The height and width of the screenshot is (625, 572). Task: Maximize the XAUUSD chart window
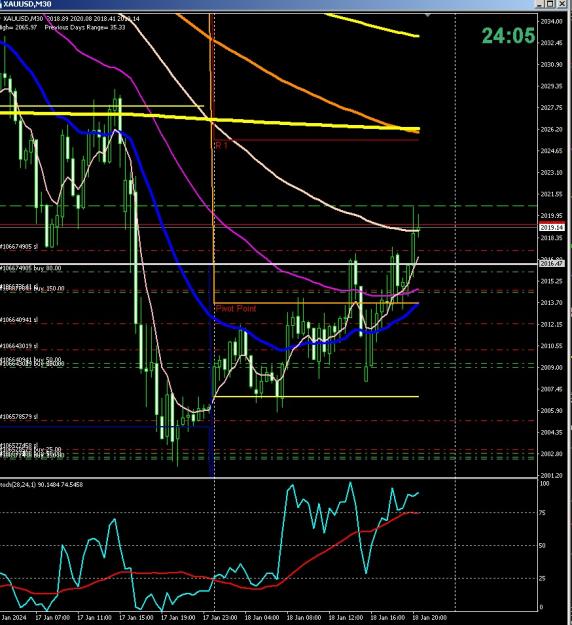pos(550,4)
